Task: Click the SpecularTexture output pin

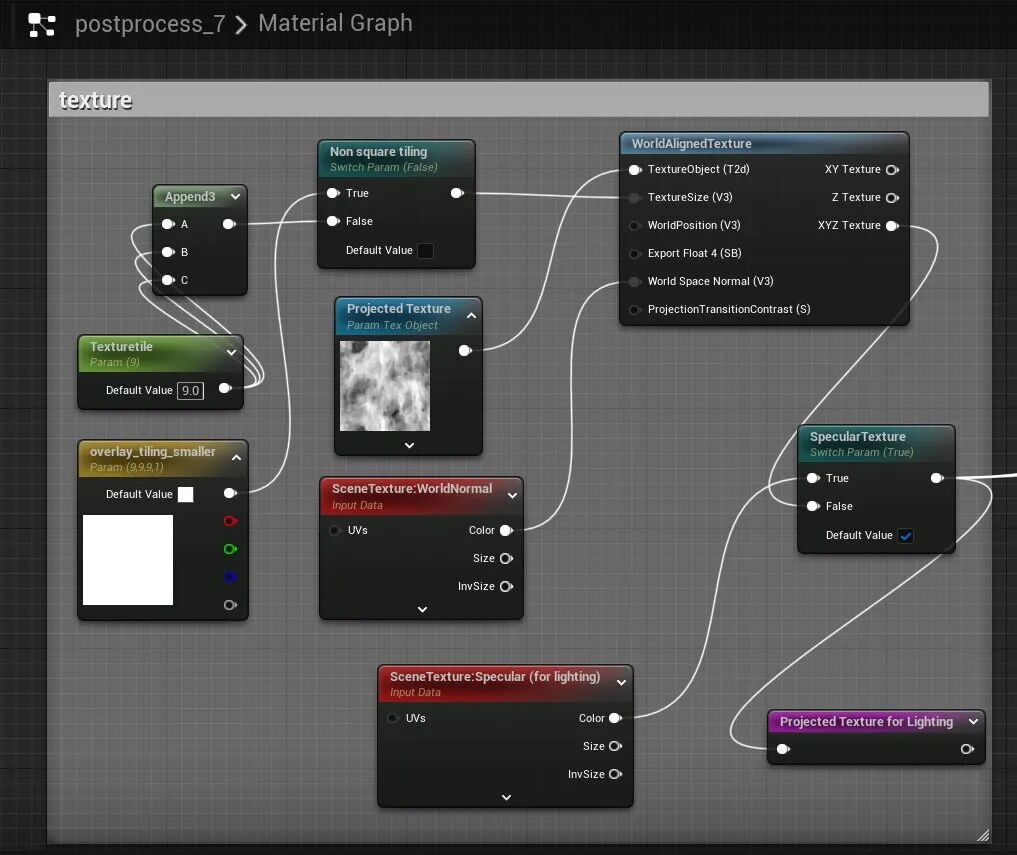Action: point(937,478)
